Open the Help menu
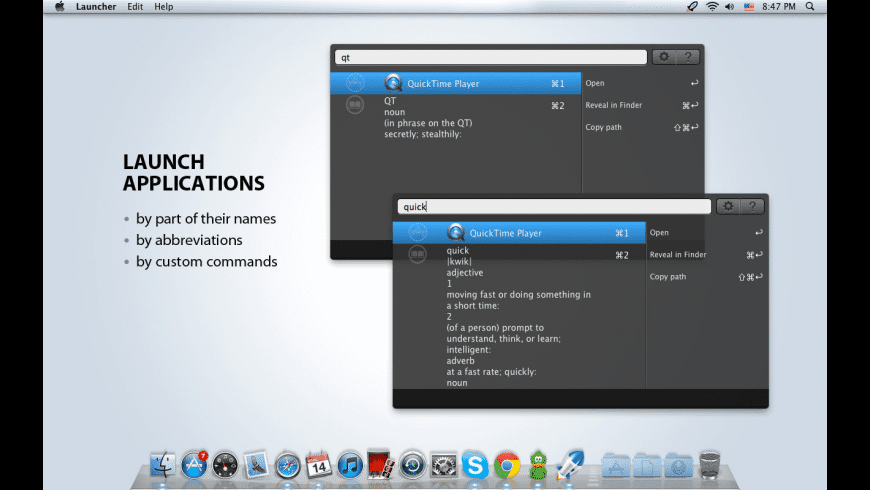 (164, 7)
